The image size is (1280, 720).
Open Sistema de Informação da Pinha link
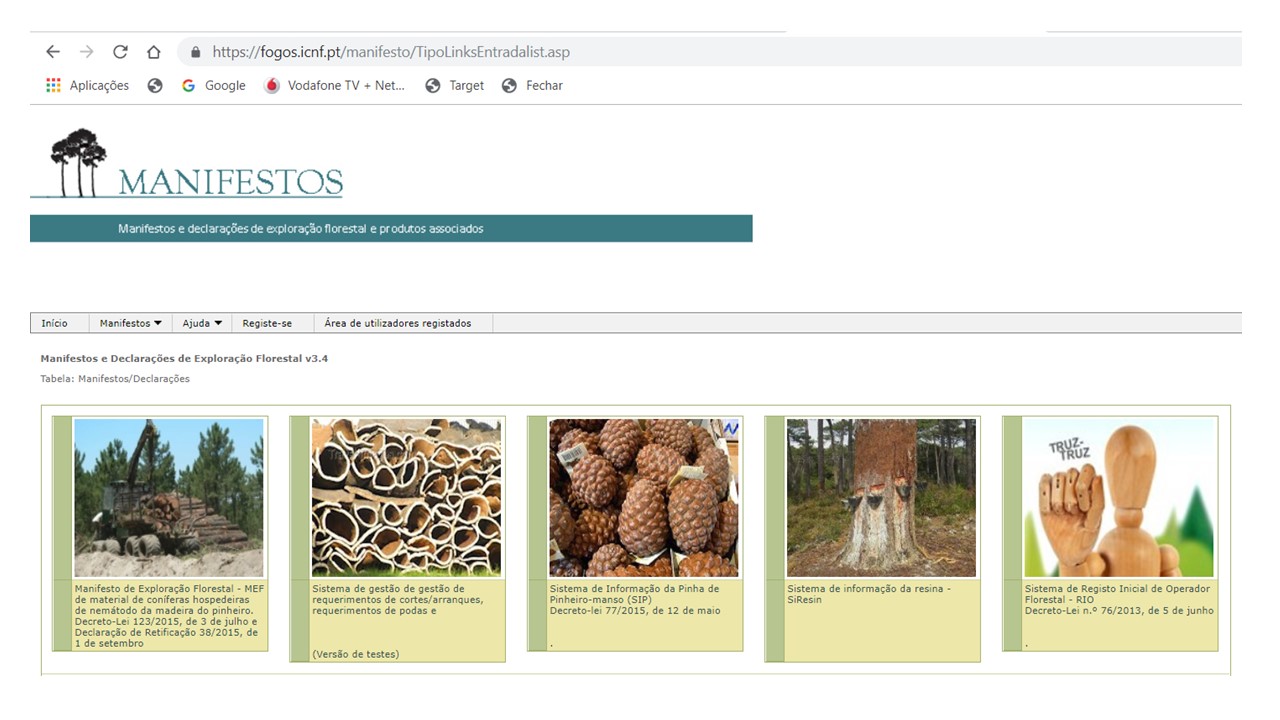pos(635,600)
